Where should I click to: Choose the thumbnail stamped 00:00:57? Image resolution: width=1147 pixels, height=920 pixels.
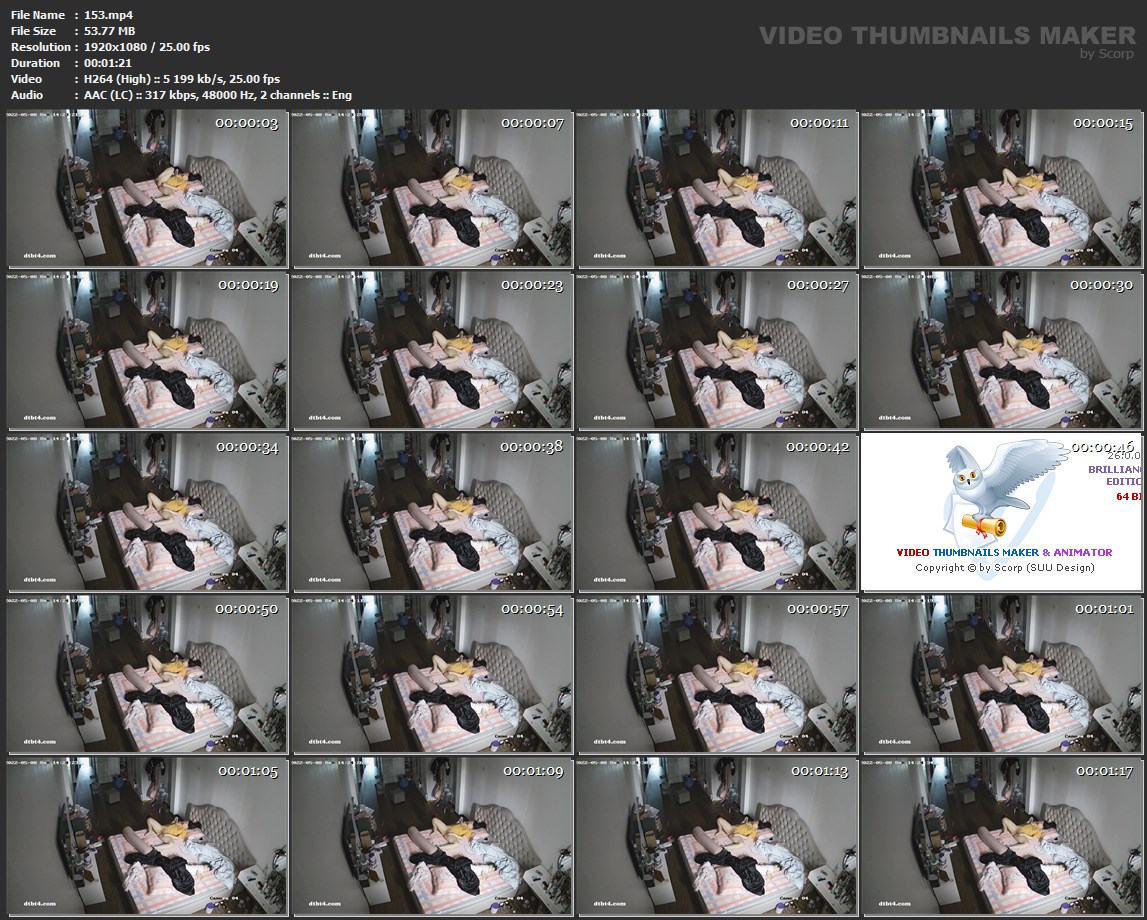pos(717,675)
